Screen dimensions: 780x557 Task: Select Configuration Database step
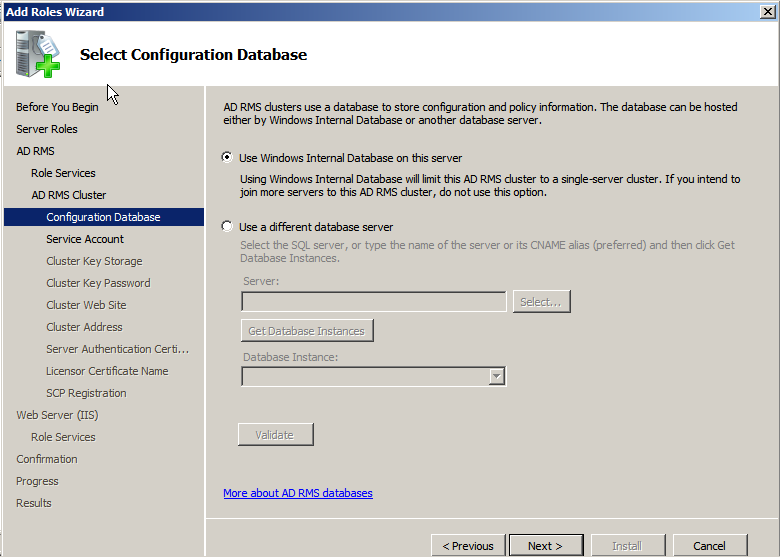[x=104, y=217]
